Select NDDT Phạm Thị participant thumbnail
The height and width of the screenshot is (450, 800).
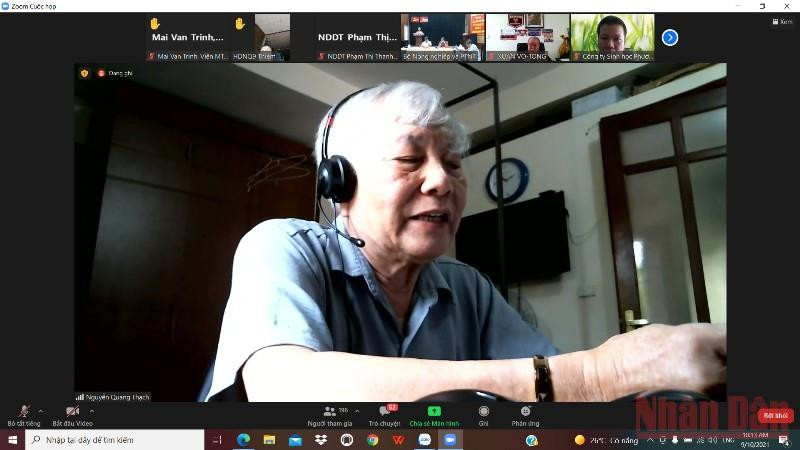tap(357, 38)
